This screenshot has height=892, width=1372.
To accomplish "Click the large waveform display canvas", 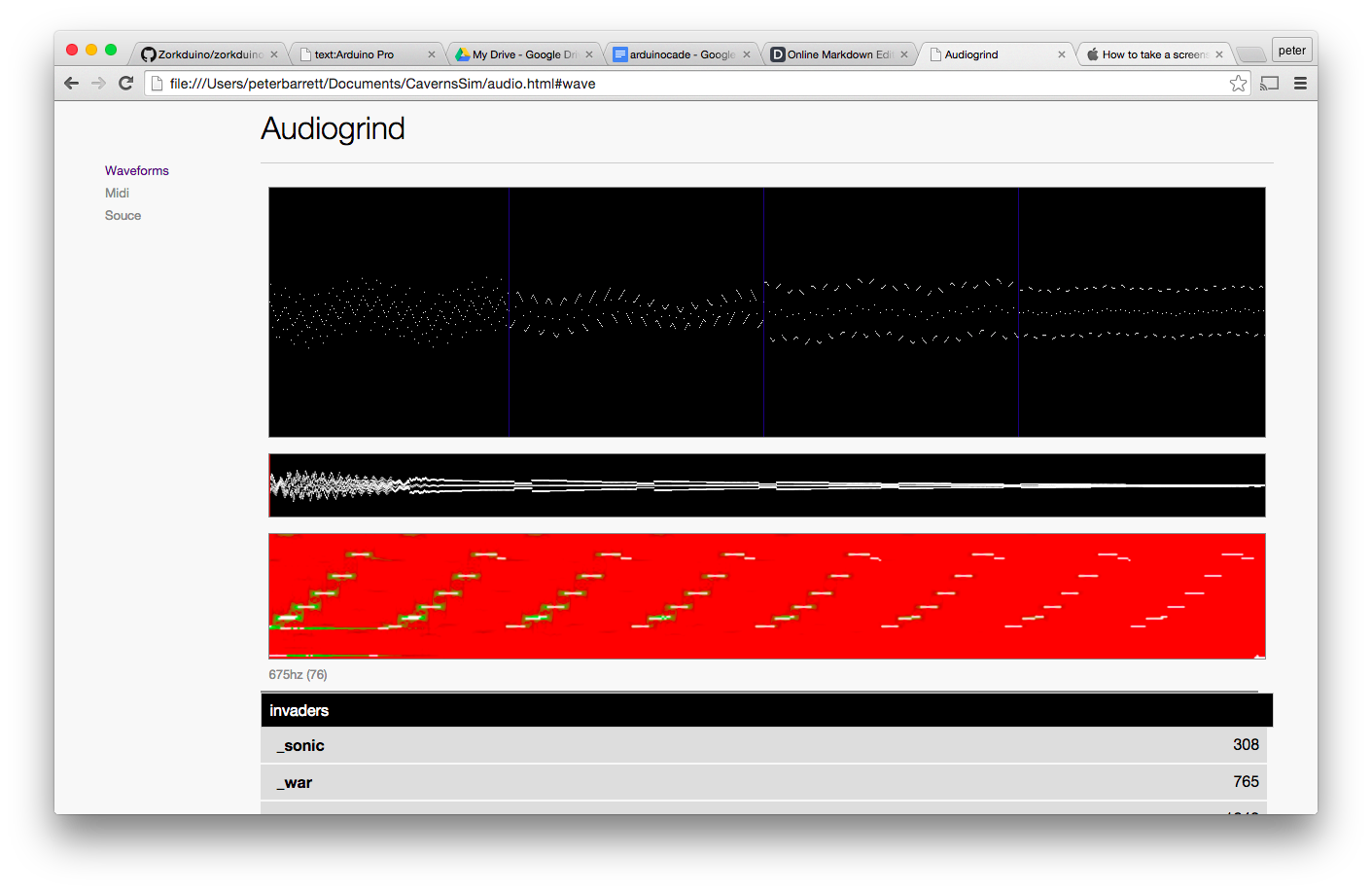I will [x=767, y=312].
